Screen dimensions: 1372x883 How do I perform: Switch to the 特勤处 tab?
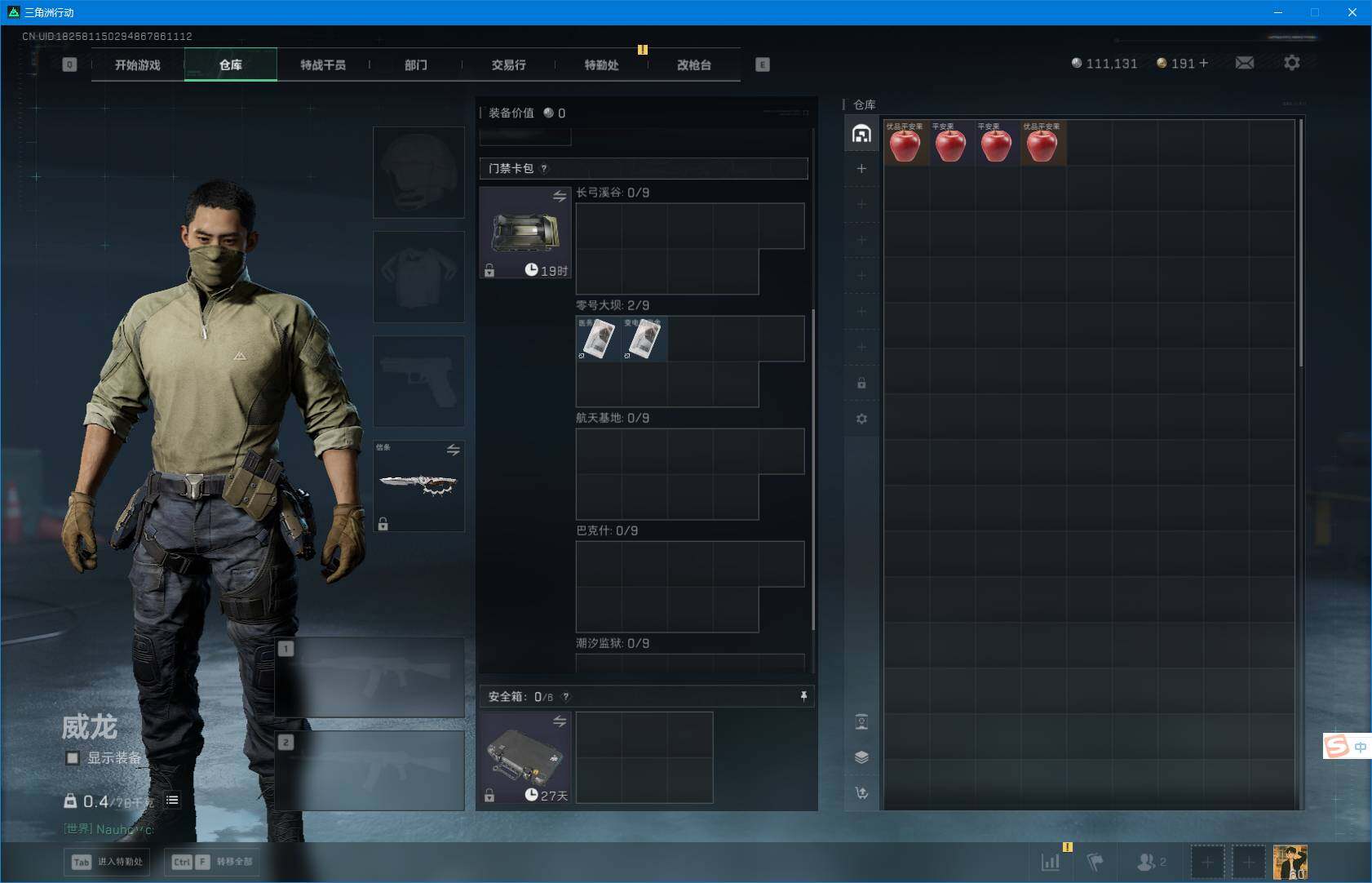(x=601, y=64)
